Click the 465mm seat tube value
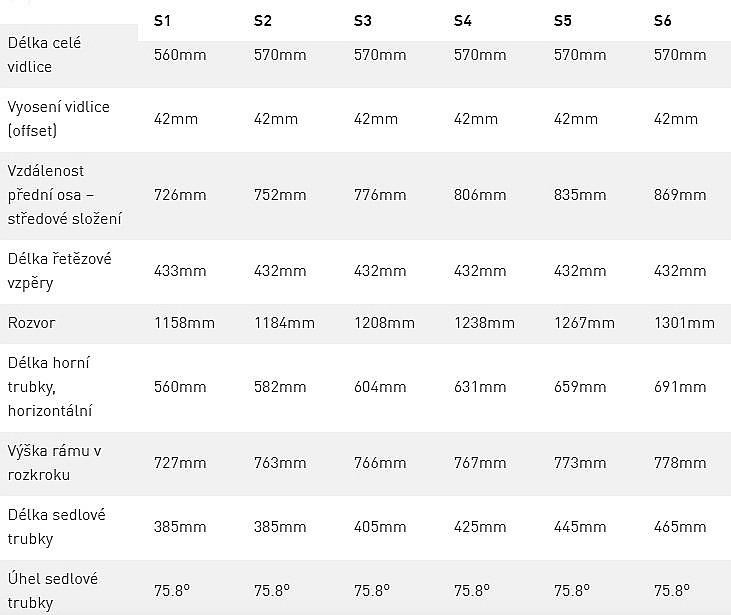The height and width of the screenshot is (615, 731). coord(680,527)
